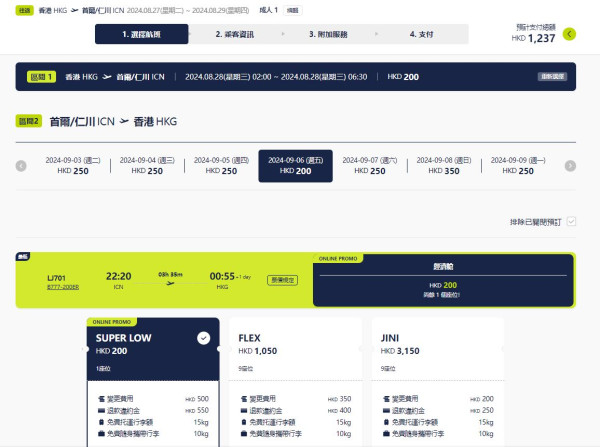Viewport: 600px width, 447px height.
Task: Select the SUPER LOW fare checkmark
Action: point(204,338)
